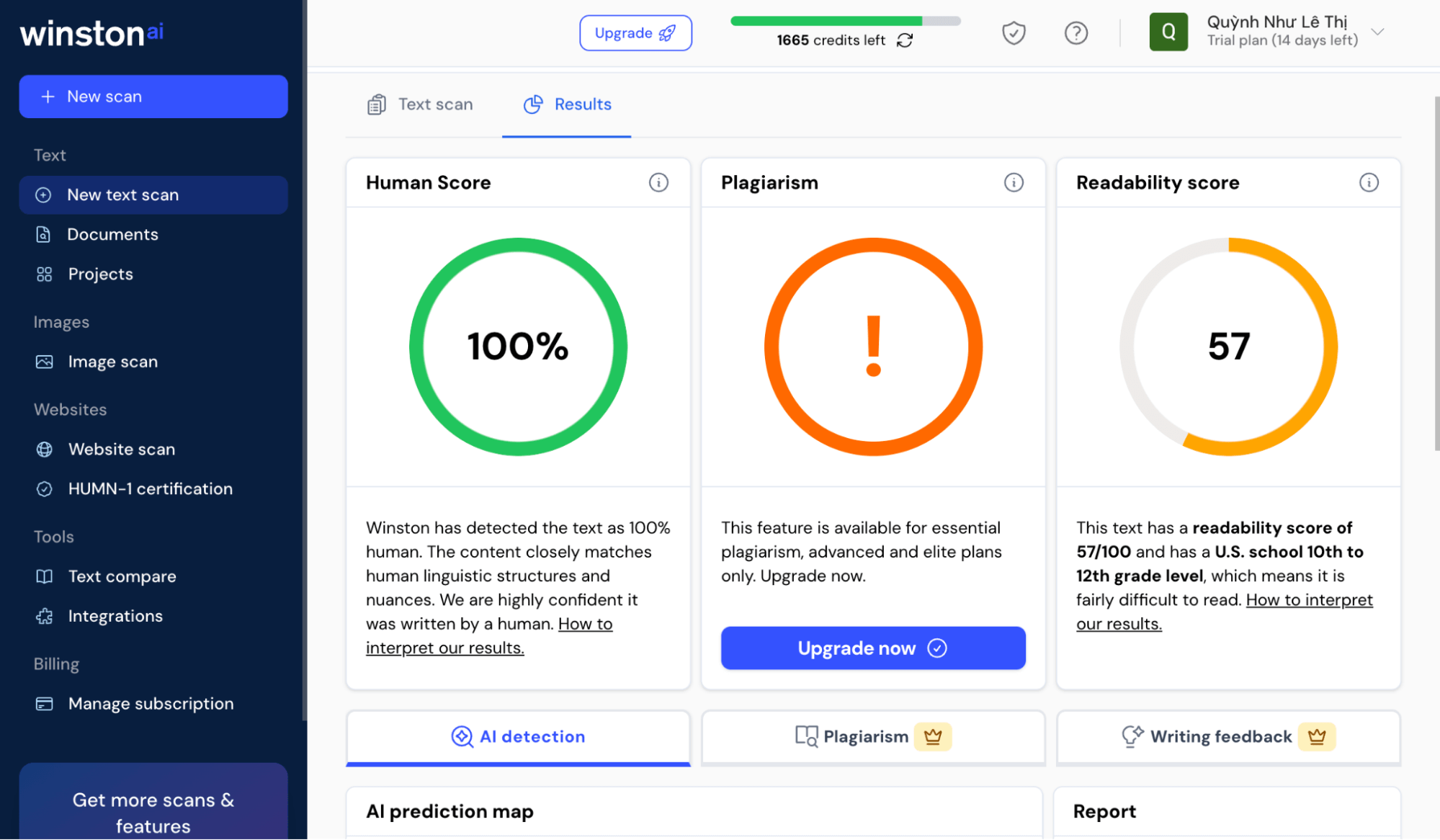
Task: Open Image scan in sidebar
Action: 153,362
